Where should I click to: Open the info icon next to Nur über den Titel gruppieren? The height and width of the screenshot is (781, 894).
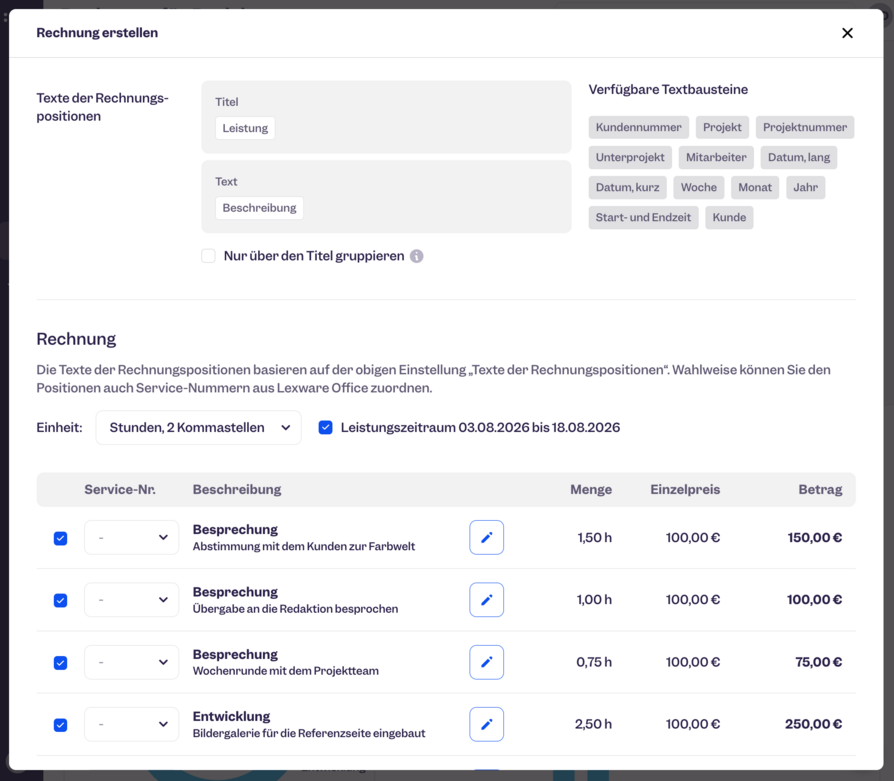(x=417, y=256)
